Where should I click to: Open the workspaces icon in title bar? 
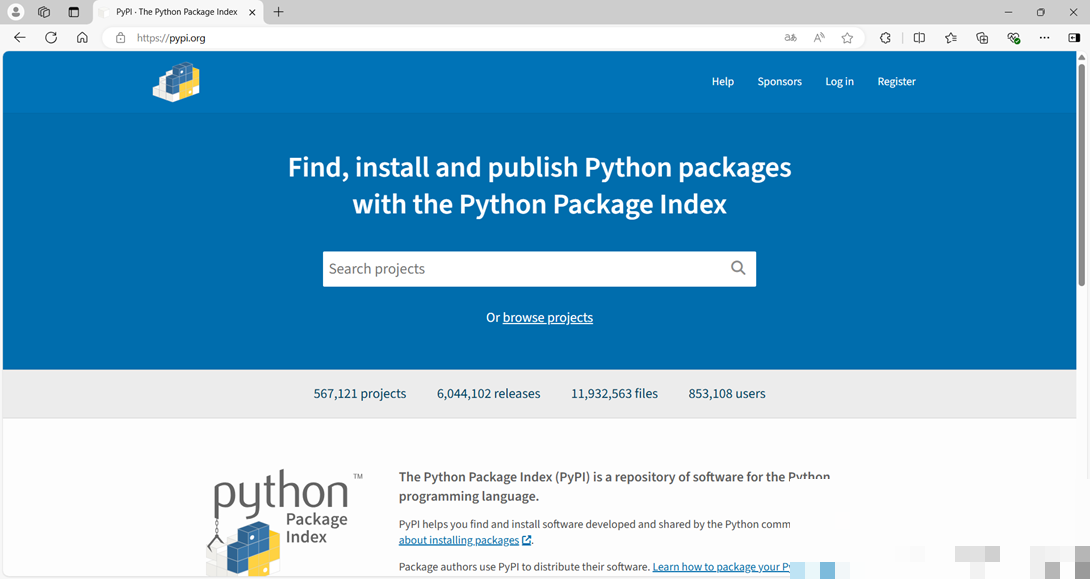(44, 12)
